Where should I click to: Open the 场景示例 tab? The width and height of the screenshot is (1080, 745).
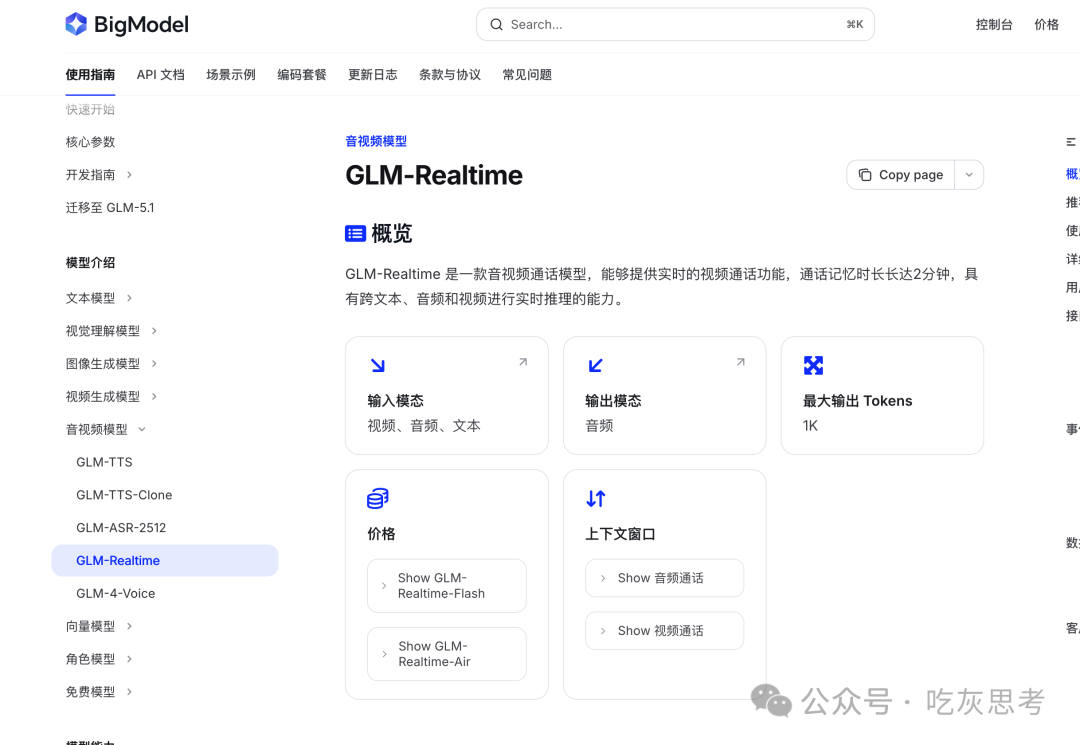(231, 74)
